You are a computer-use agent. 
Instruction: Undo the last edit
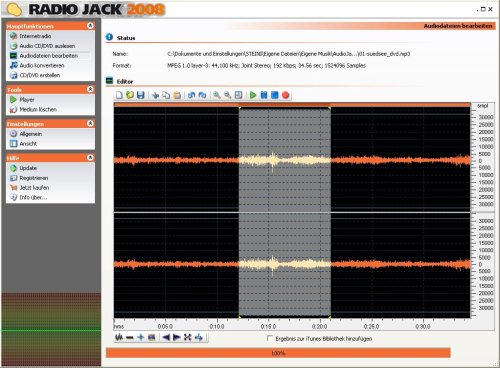[191, 95]
